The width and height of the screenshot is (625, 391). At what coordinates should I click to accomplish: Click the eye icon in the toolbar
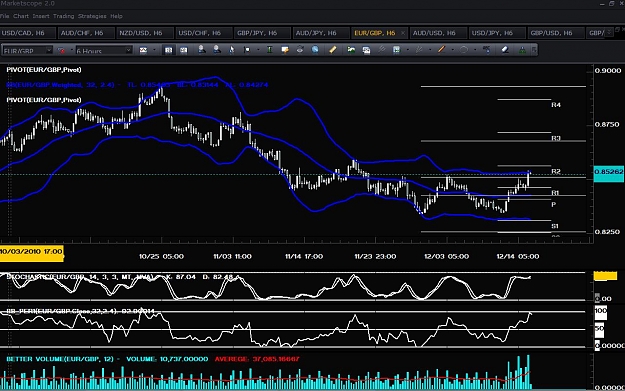coord(300,50)
